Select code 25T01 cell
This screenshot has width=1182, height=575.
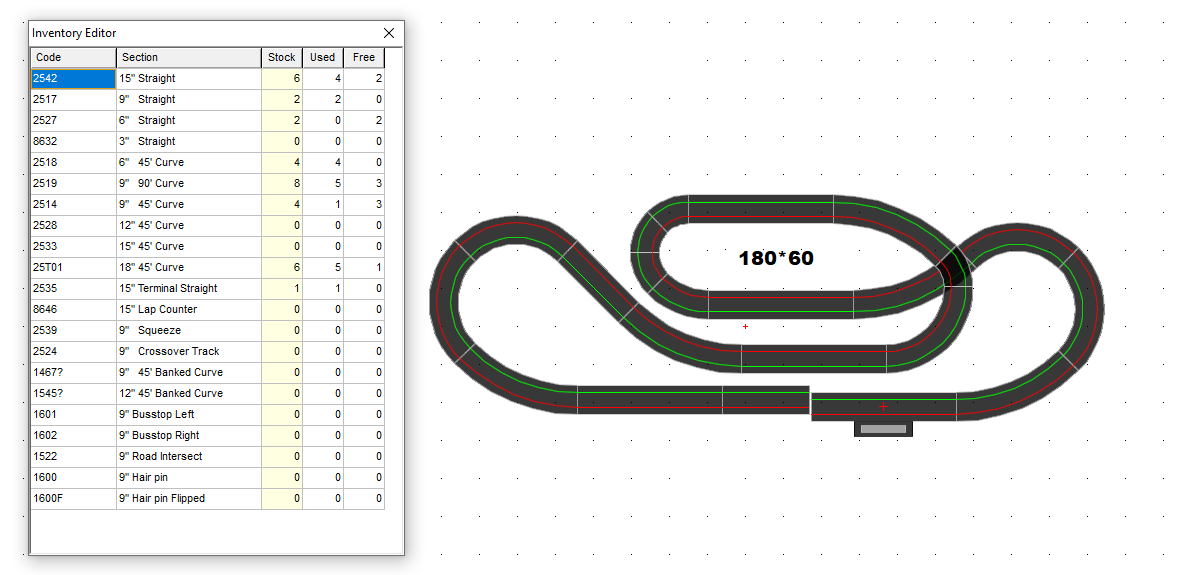click(73, 268)
